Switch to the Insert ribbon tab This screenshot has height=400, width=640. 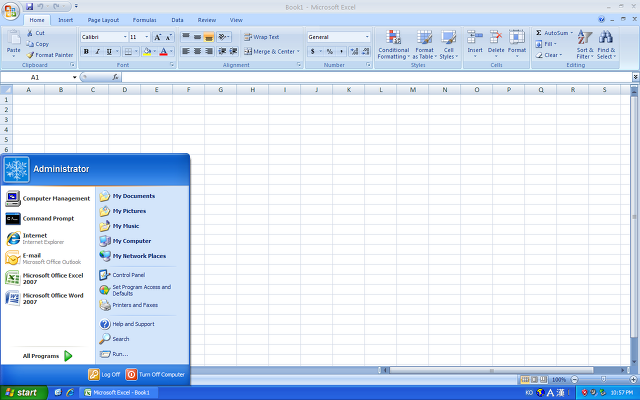coord(65,20)
